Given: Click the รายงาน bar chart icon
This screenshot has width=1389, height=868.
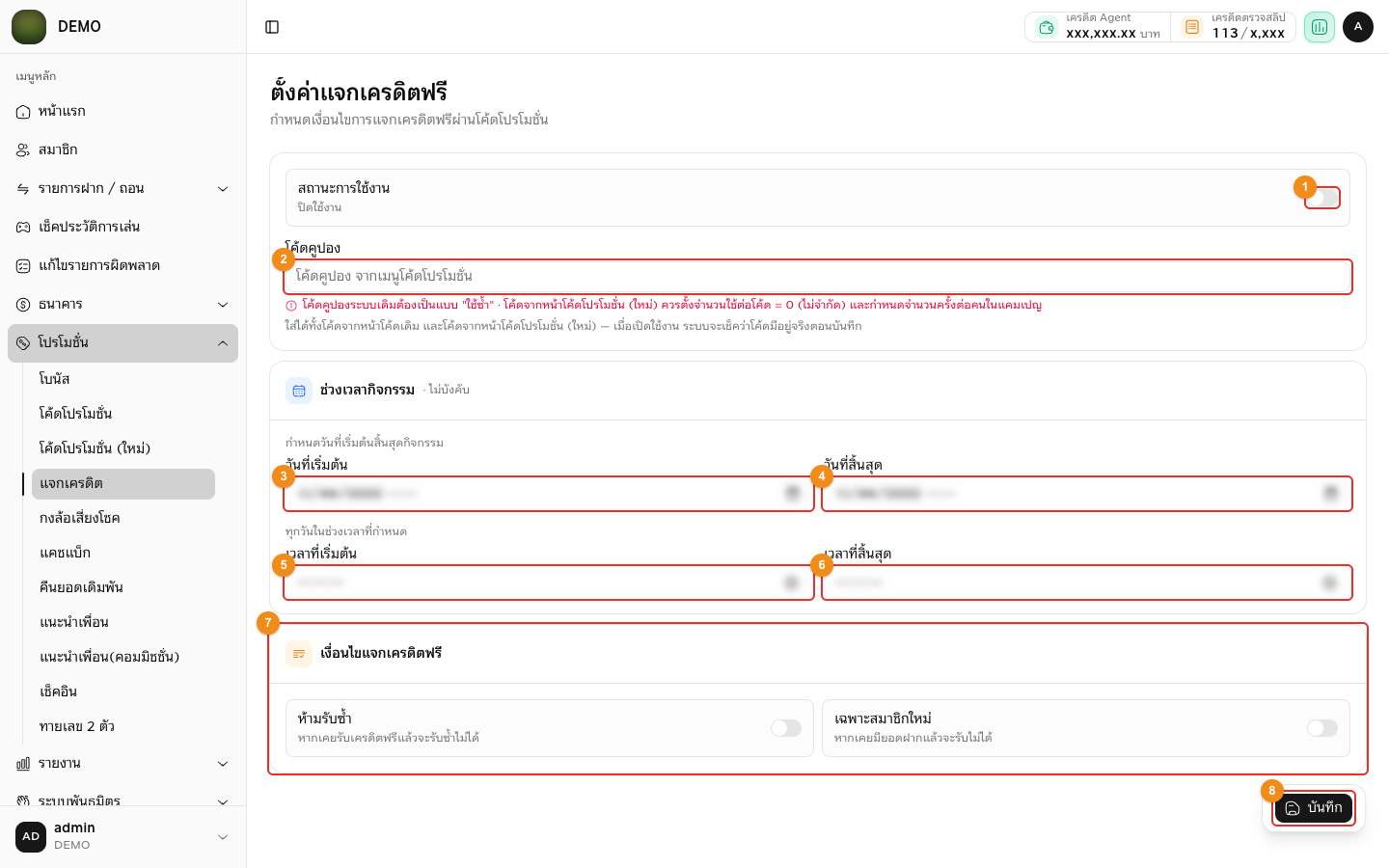Looking at the screenshot, I should pyautogui.click(x=23, y=764).
